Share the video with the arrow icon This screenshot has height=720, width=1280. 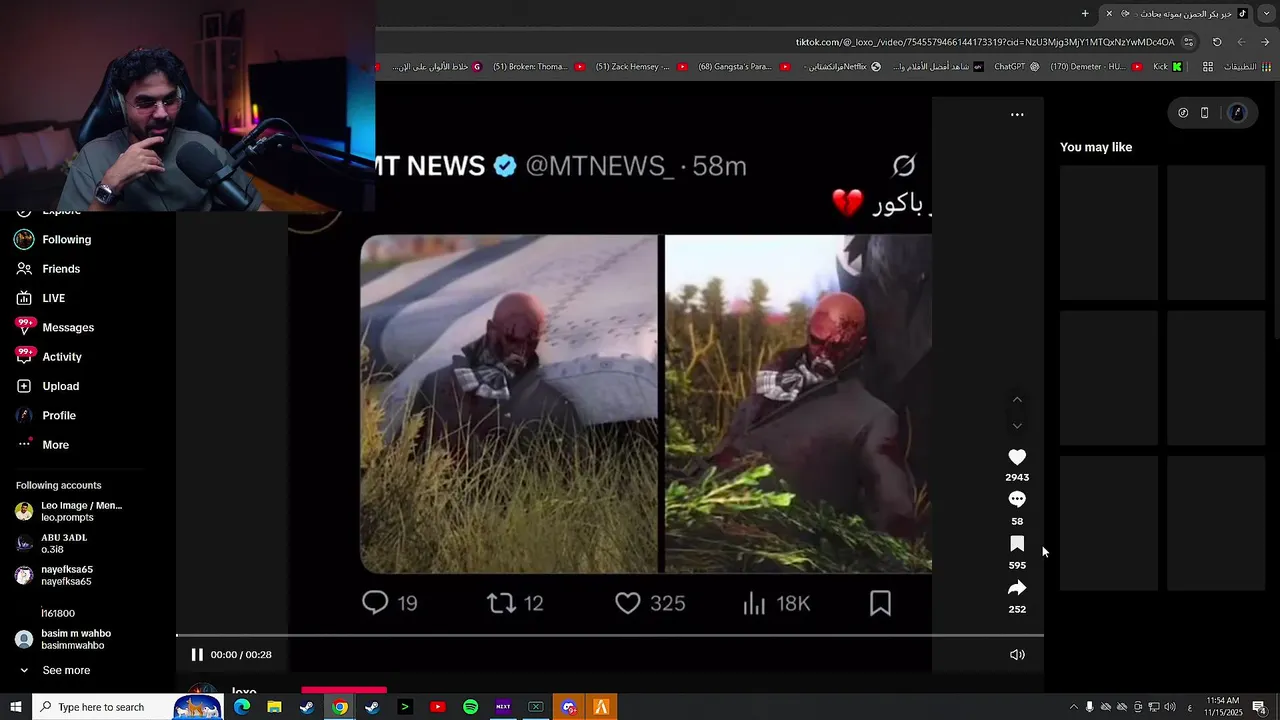coord(1017,588)
